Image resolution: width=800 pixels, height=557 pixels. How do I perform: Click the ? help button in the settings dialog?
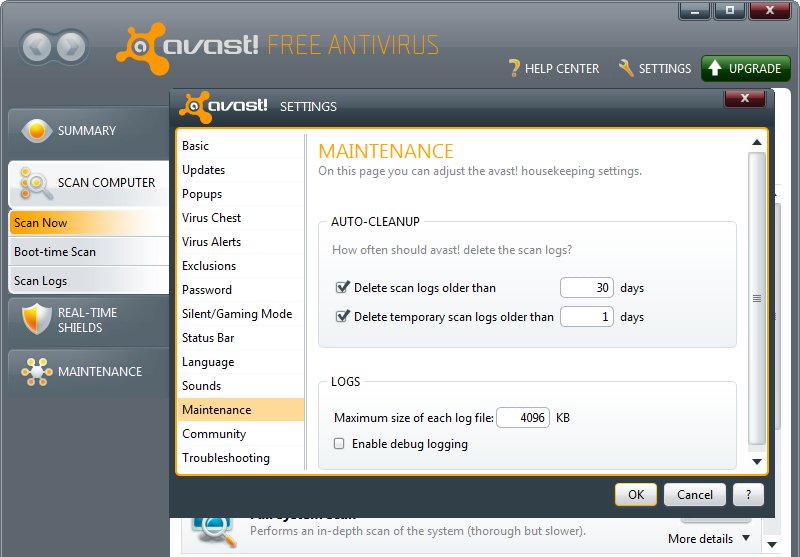tap(748, 495)
